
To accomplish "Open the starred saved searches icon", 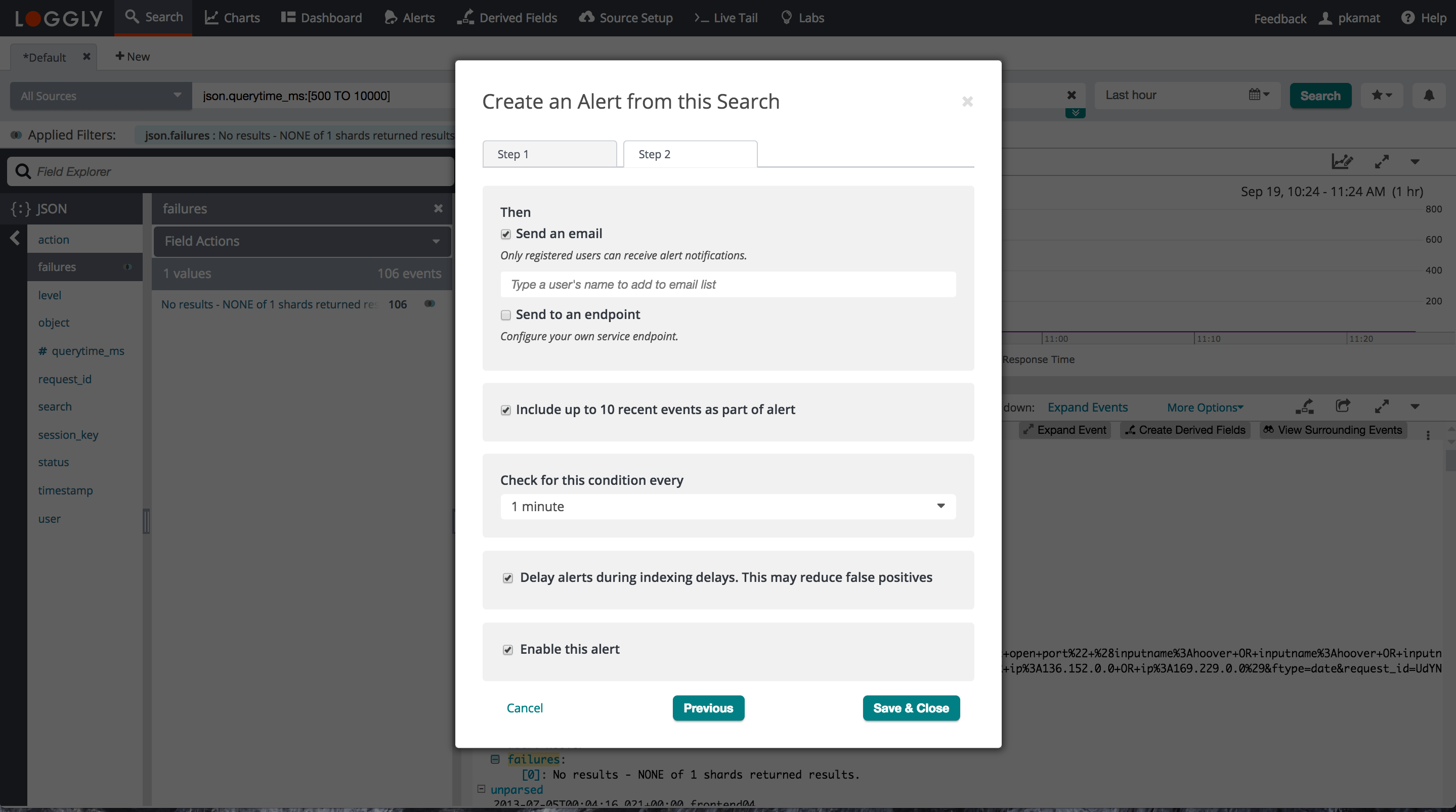I will 1381,96.
